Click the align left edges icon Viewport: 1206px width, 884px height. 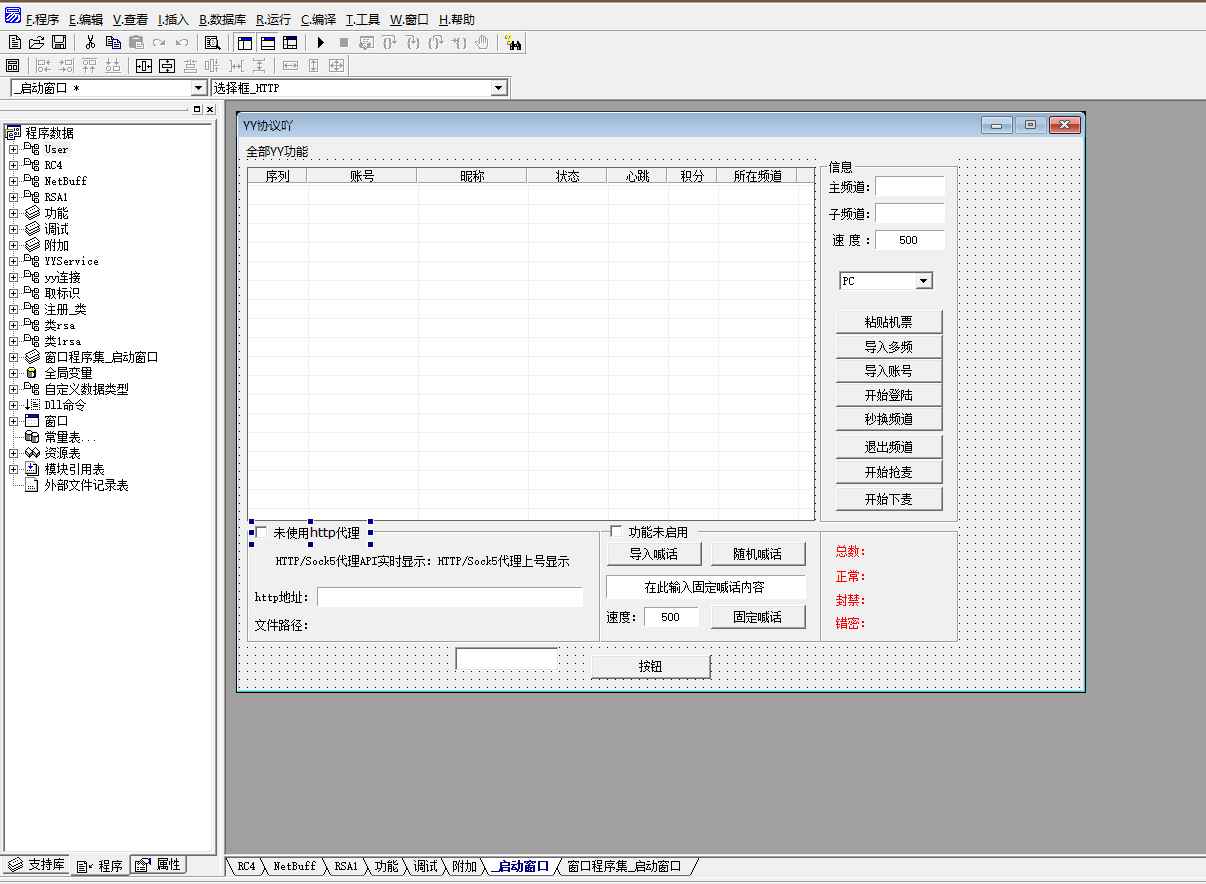click(43, 65)
